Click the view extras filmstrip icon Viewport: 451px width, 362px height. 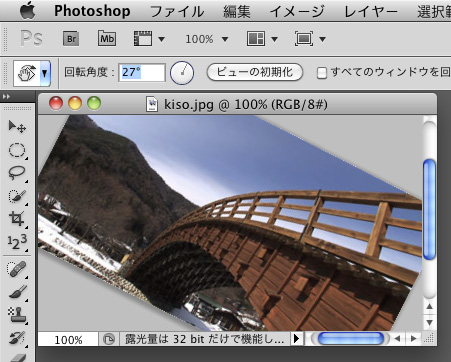pyautogui.click(x=143, y=39)
